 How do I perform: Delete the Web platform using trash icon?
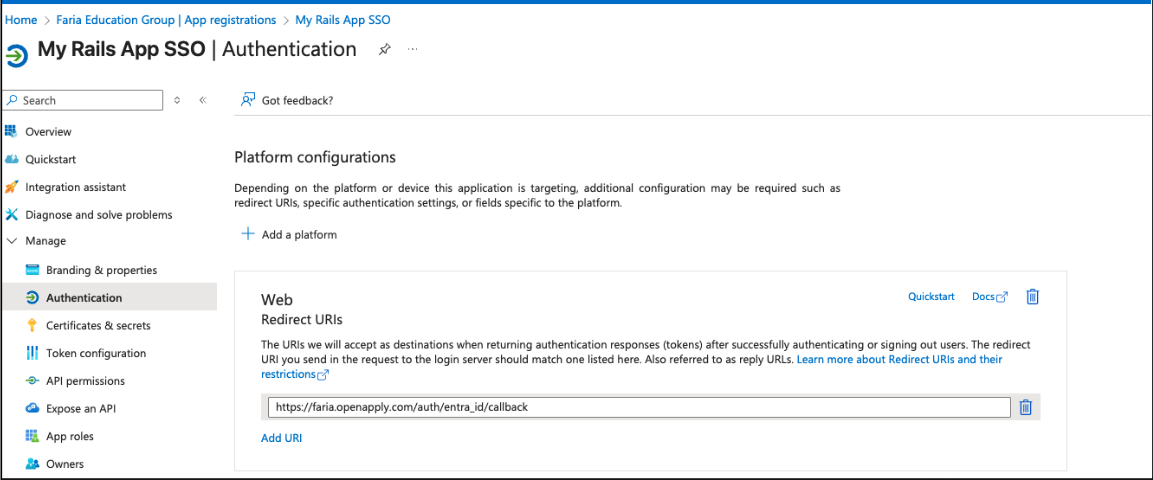(1033, 297)
